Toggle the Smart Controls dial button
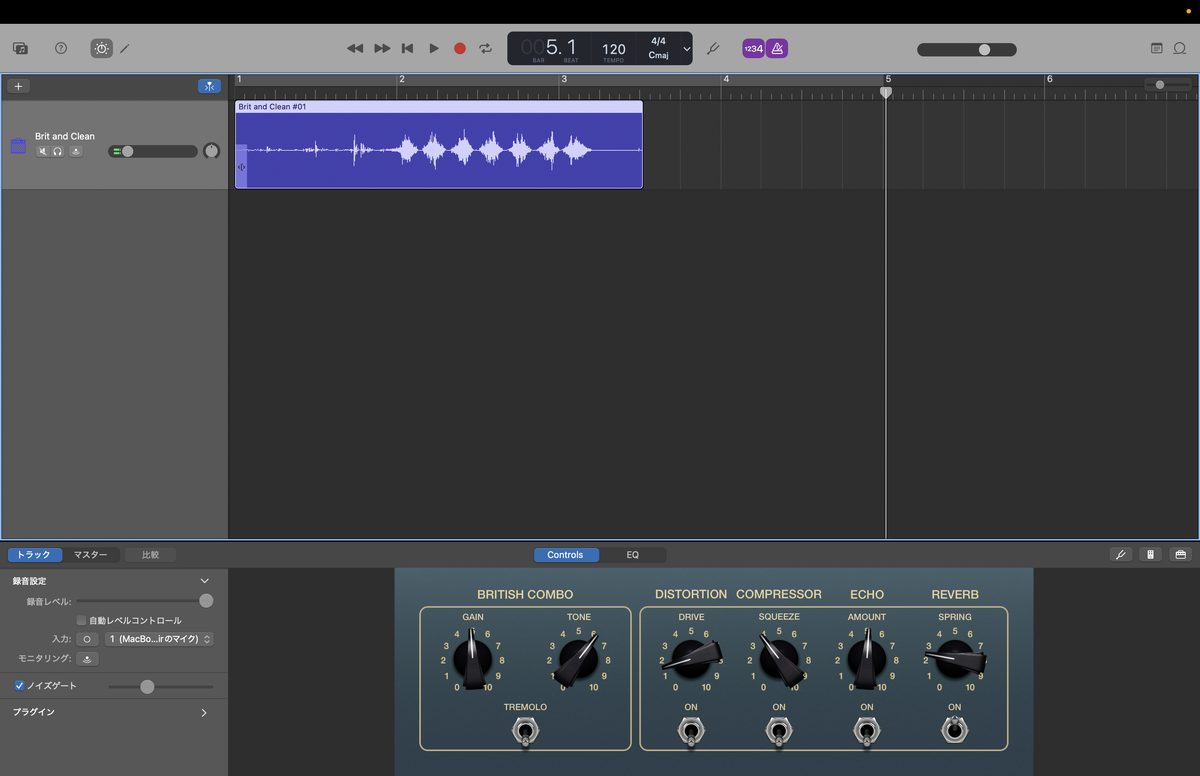Screen dimensions: 1200x776 point(102,48)
